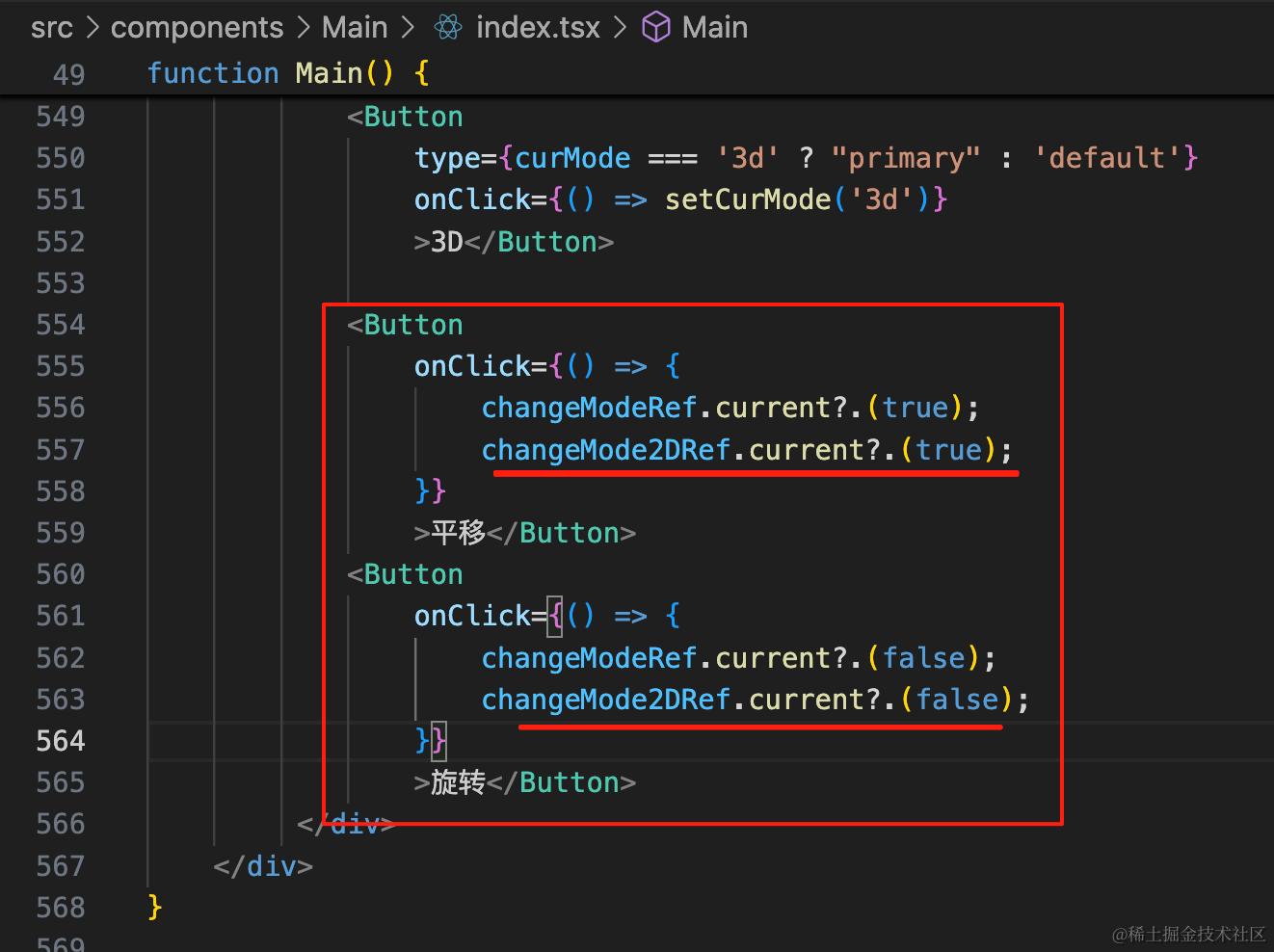Click closing braces on line 564

point(431,741)
